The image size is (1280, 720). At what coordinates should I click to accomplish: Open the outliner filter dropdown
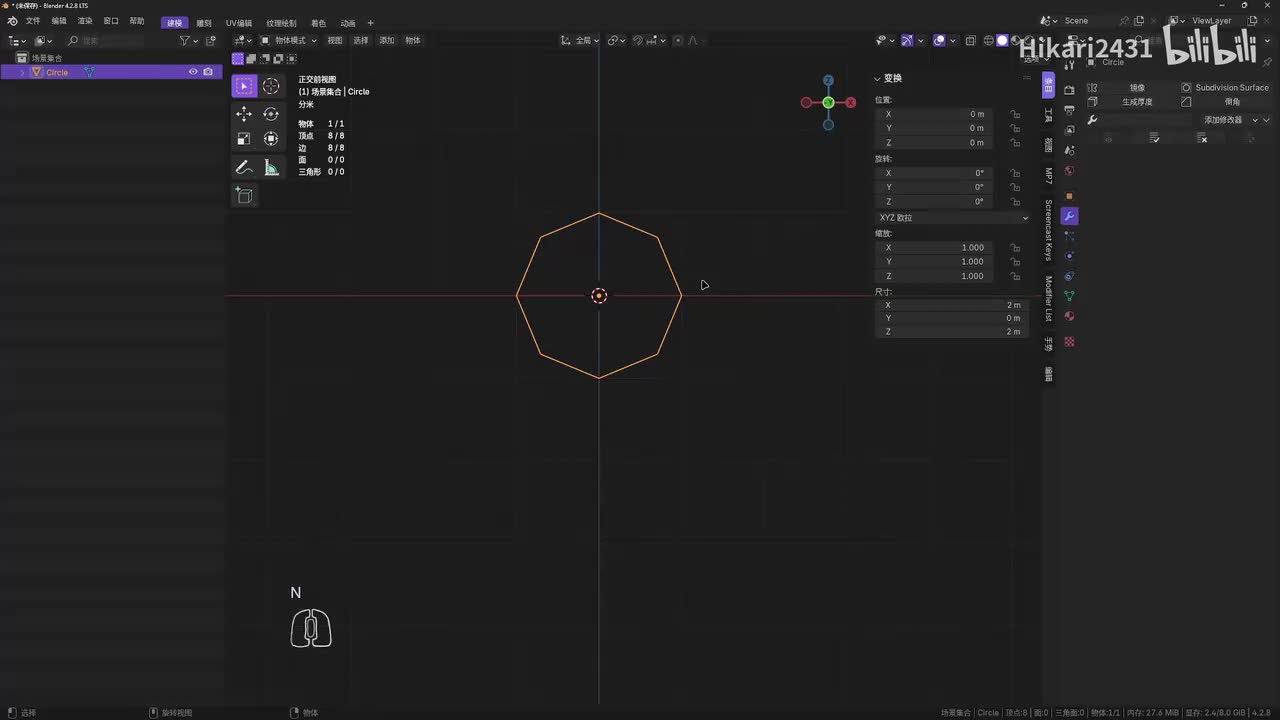coord(188,41)
